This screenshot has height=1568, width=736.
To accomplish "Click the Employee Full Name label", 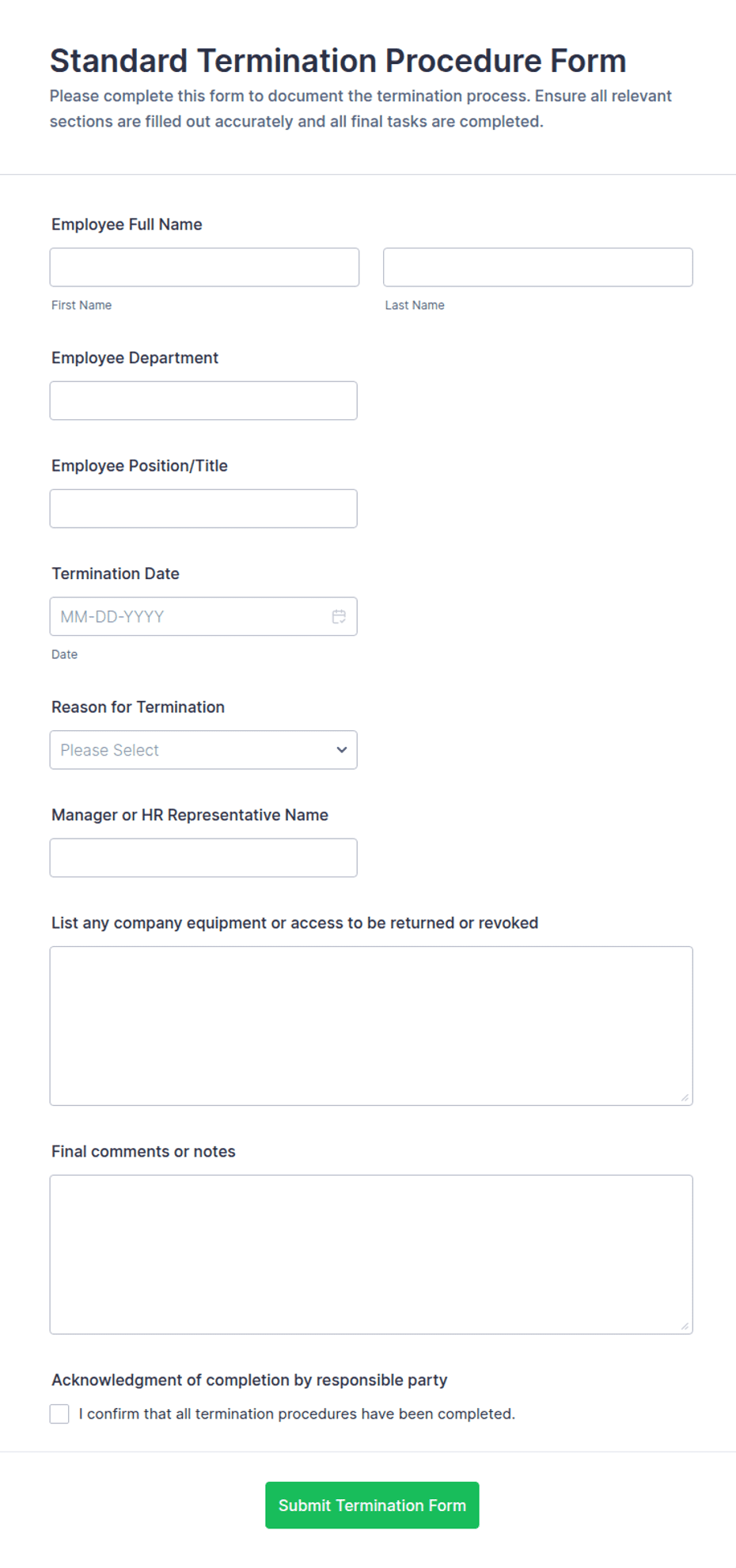I will click(x=127, y=225).
